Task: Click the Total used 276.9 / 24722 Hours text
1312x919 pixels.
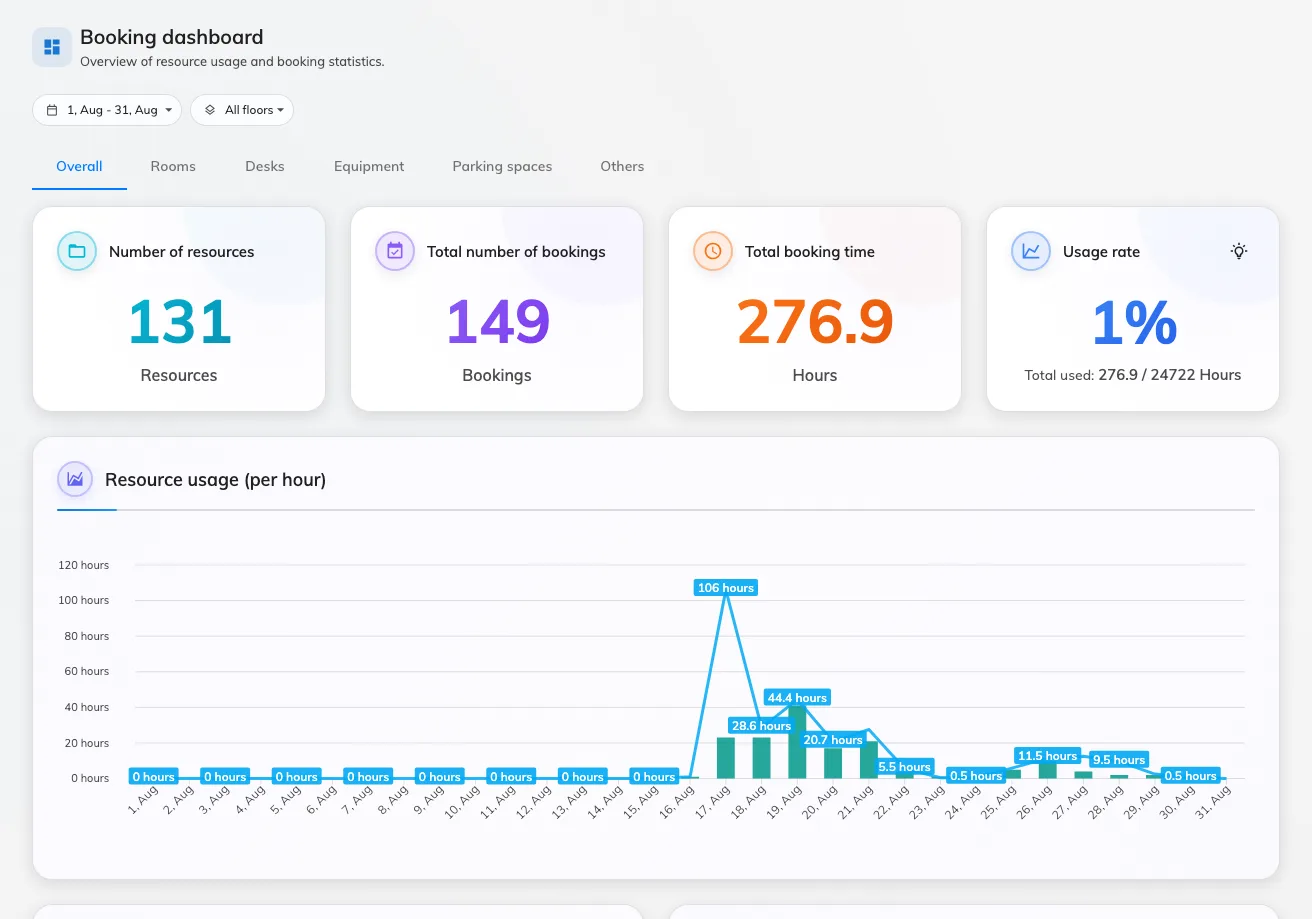Action: pos(1133,375)
